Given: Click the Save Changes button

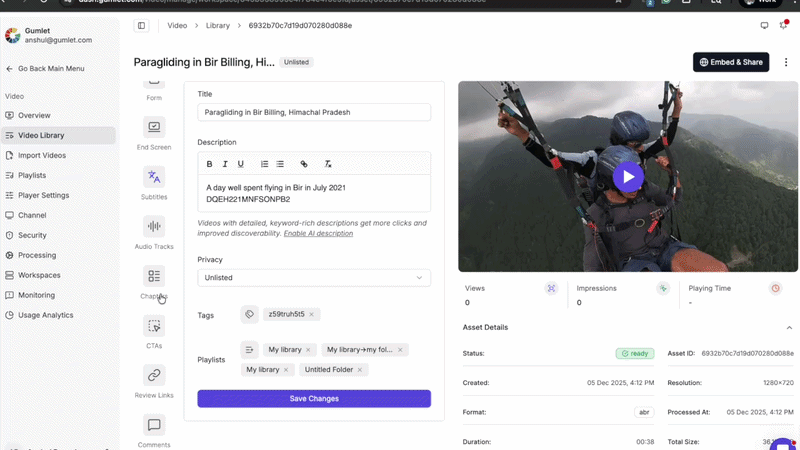Looking at the screenshot, I should [314, 399].
